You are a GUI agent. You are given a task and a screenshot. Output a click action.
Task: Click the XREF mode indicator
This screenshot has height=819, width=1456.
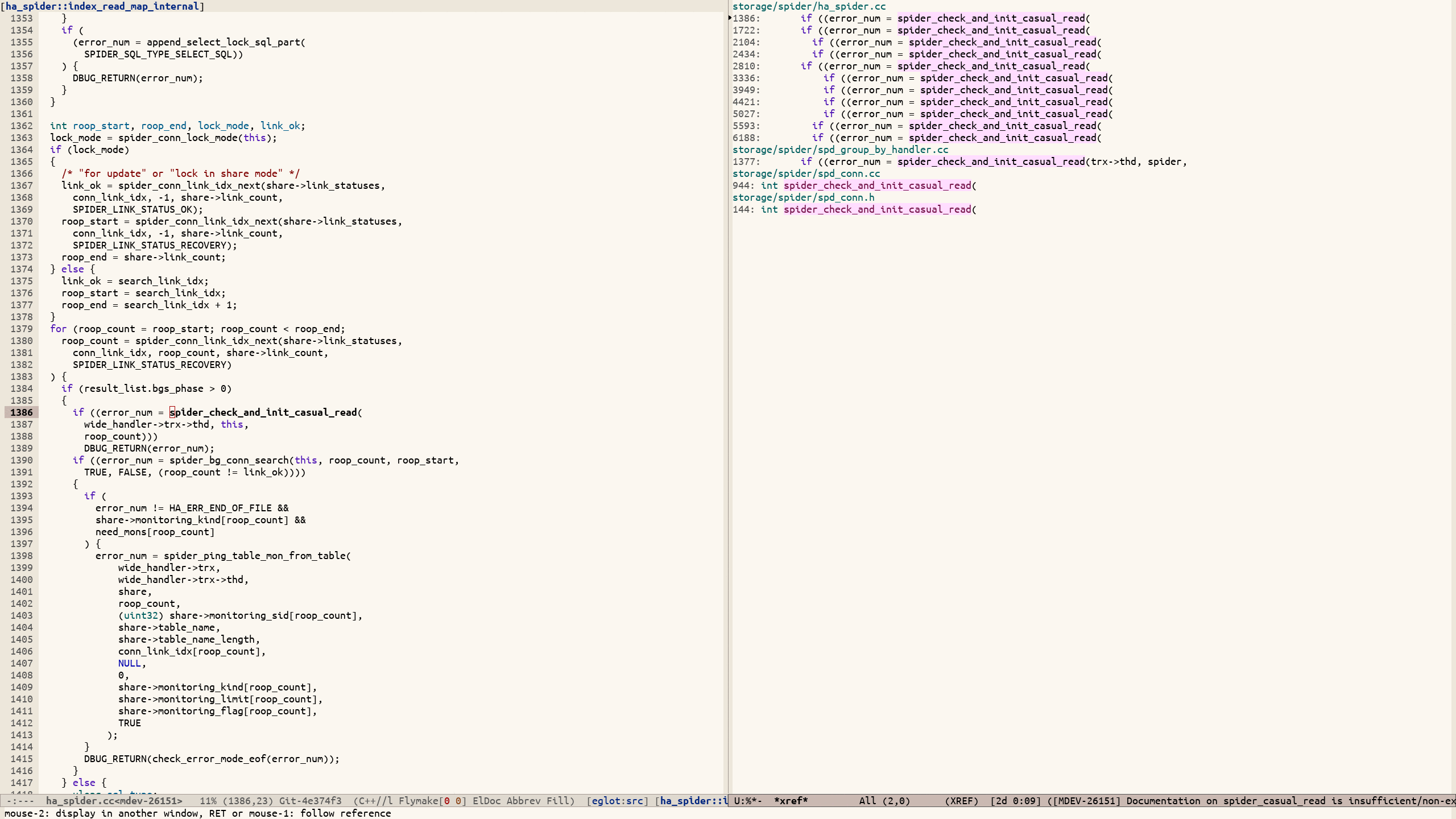tap(961, 801)
